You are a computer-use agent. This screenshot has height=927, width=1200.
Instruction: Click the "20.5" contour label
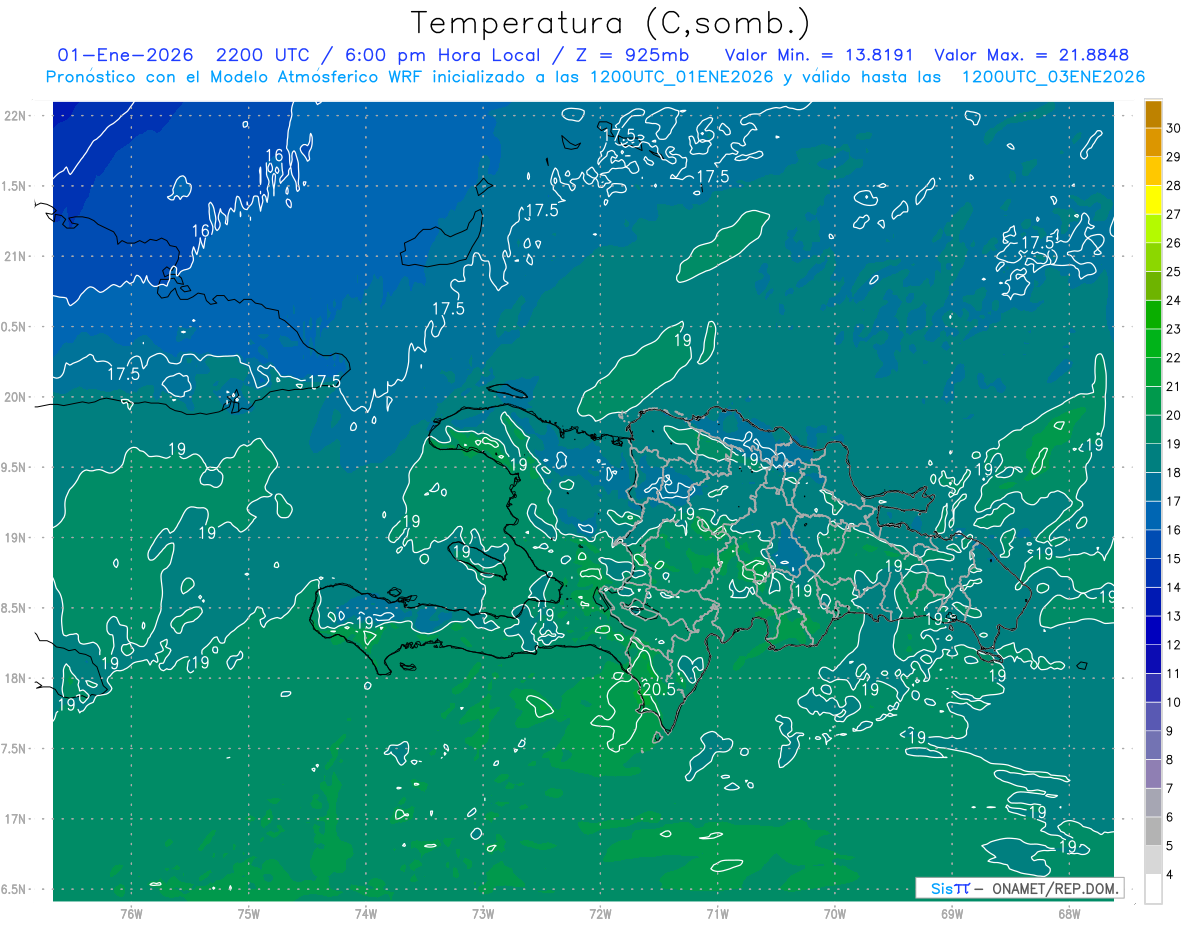pyautogui.click(x=659, y=689)
